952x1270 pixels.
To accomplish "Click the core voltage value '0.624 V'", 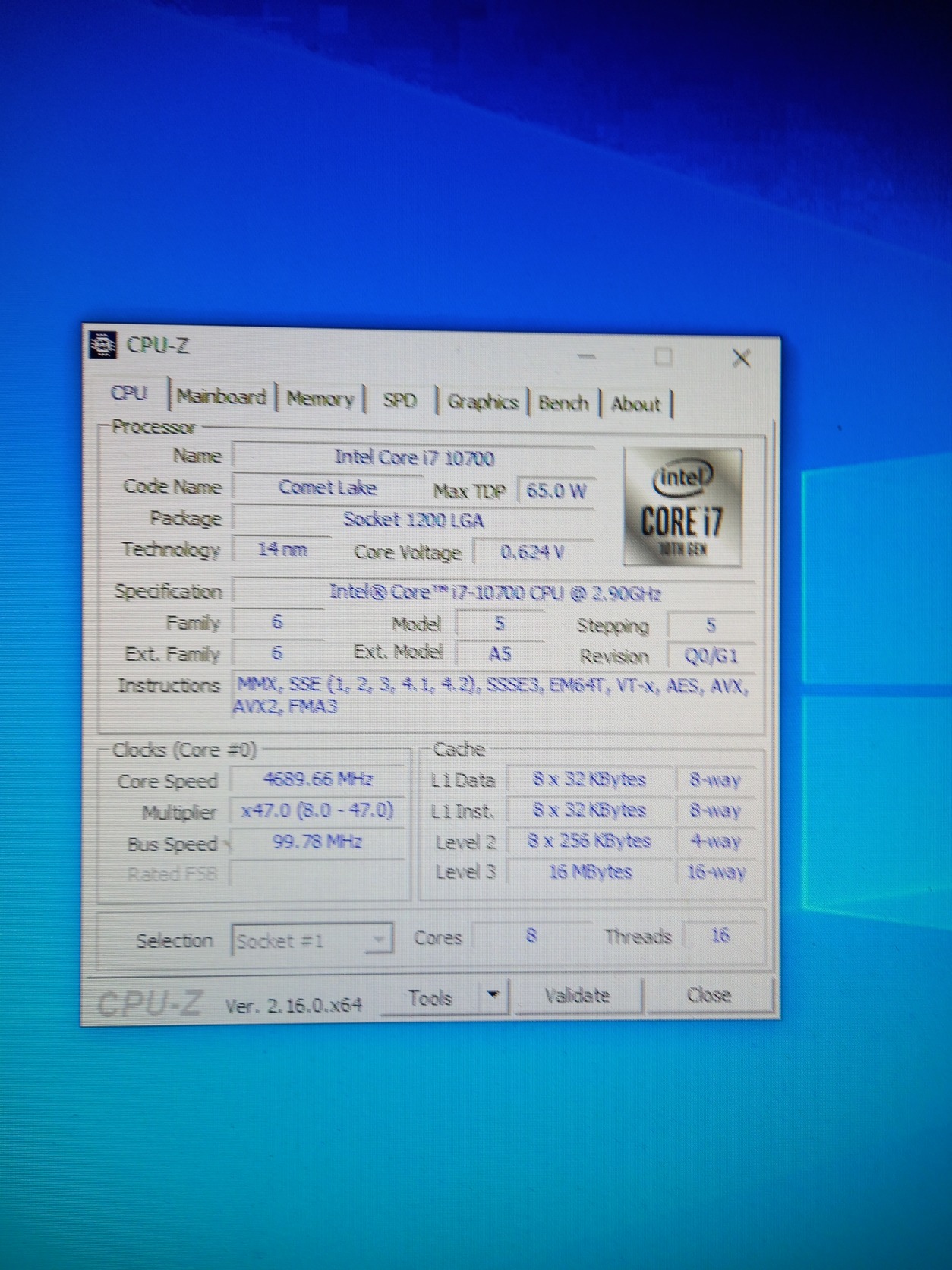I will coord(533,552).
